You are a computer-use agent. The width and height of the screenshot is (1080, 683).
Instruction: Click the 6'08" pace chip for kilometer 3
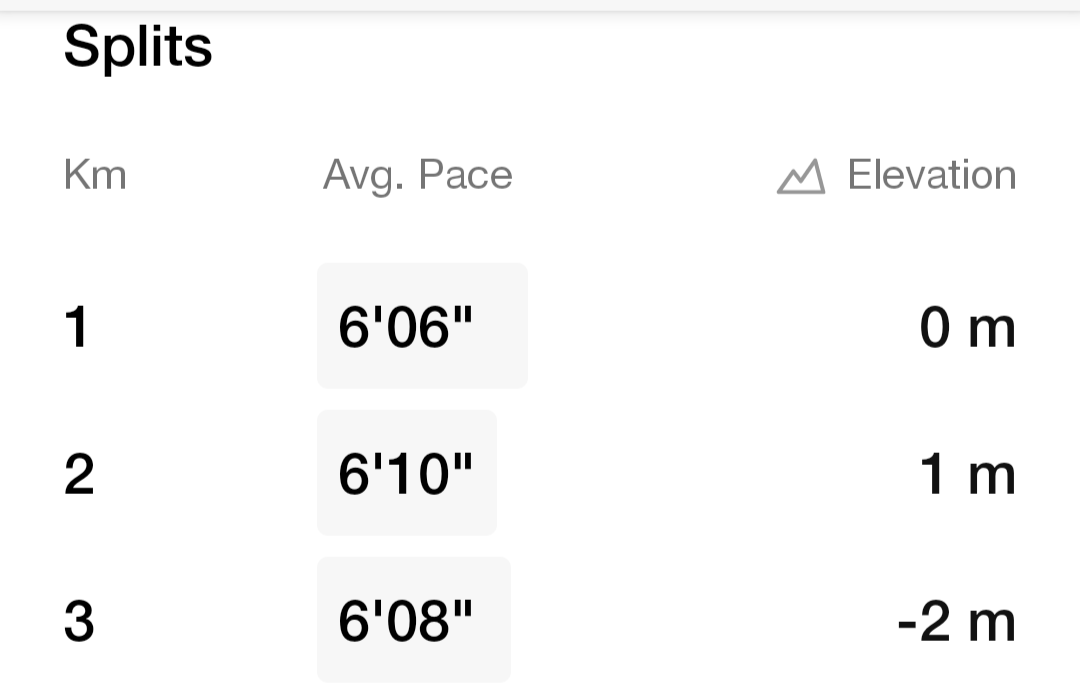click(414, 619)
